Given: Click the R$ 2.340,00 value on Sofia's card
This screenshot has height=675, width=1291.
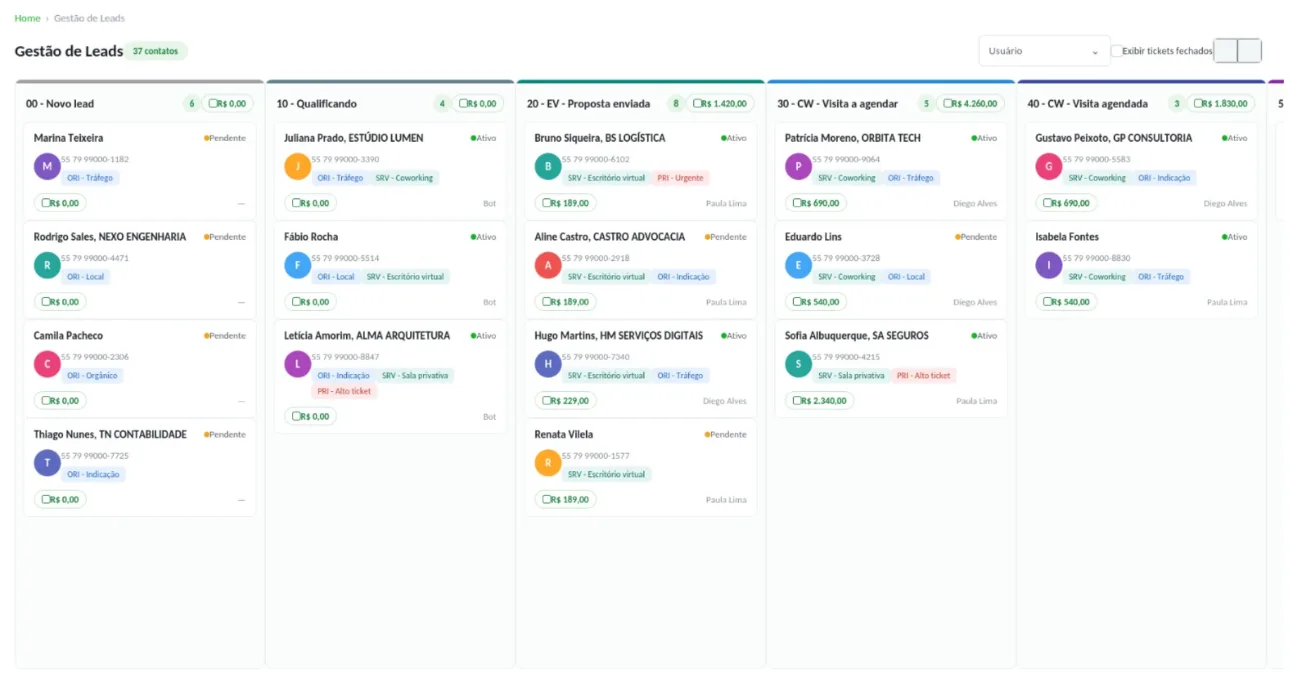Looking at the screenshot, I should click(x=820, y=401).
